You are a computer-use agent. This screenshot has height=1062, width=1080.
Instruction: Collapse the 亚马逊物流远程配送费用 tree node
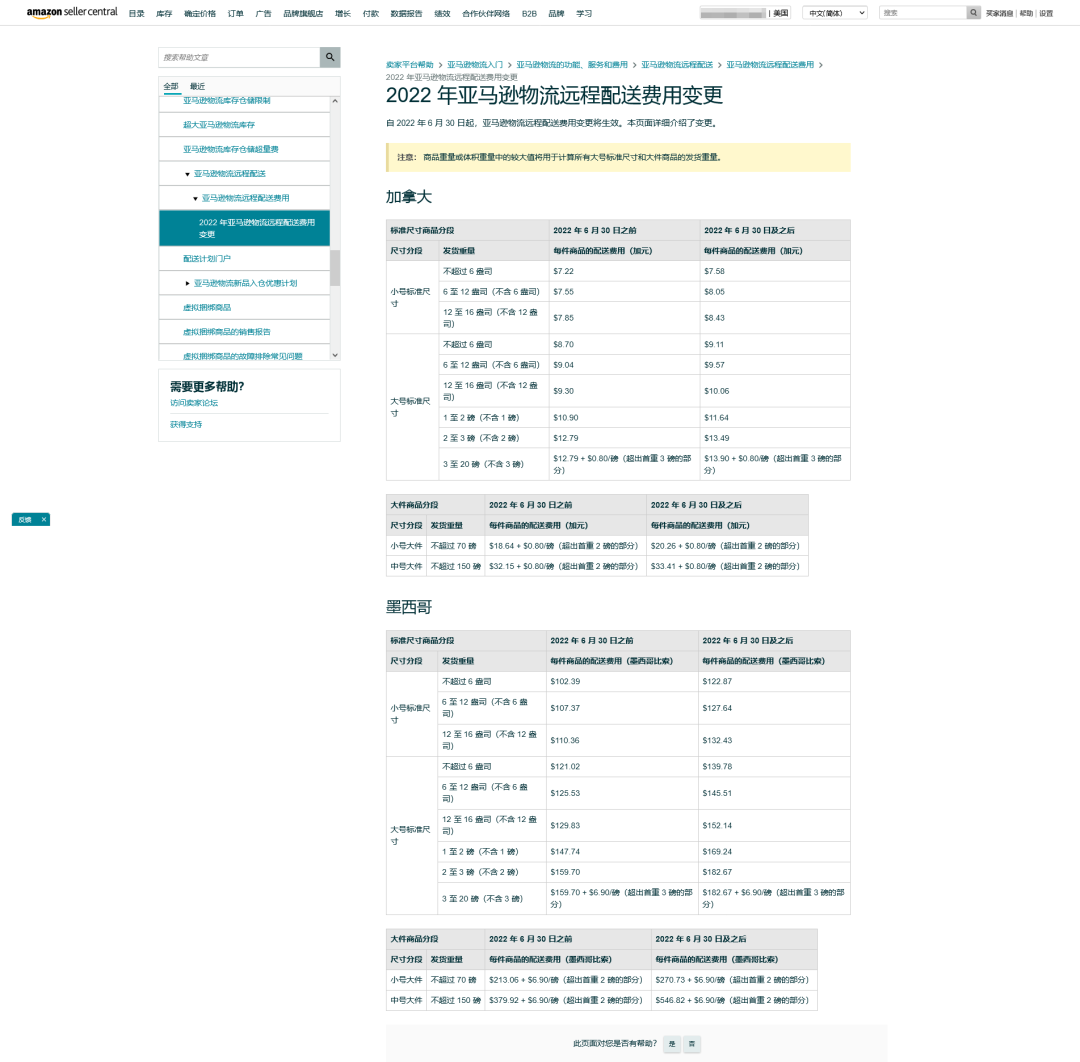tap(196, 198)
